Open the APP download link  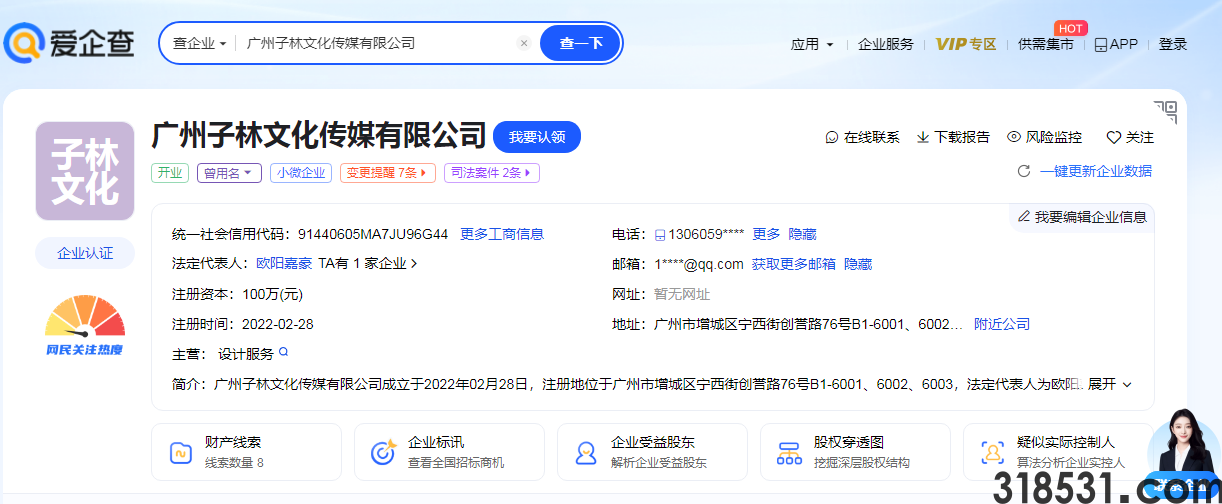[x=1116, y=44]
